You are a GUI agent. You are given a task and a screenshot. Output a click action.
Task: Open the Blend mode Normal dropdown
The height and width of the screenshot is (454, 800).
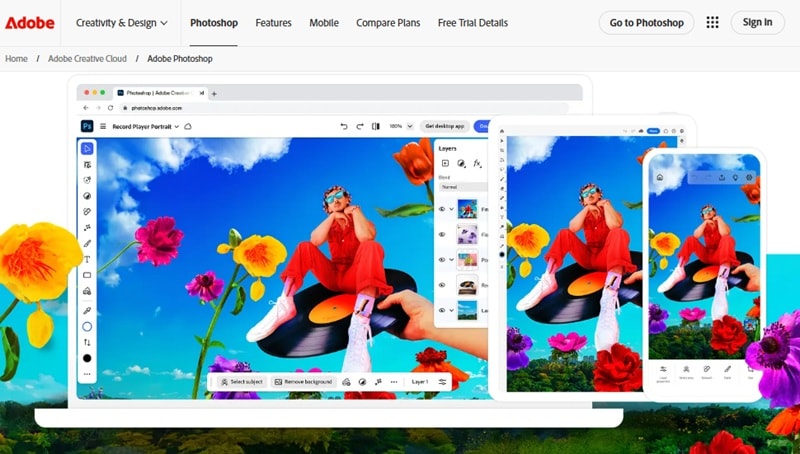462,187
